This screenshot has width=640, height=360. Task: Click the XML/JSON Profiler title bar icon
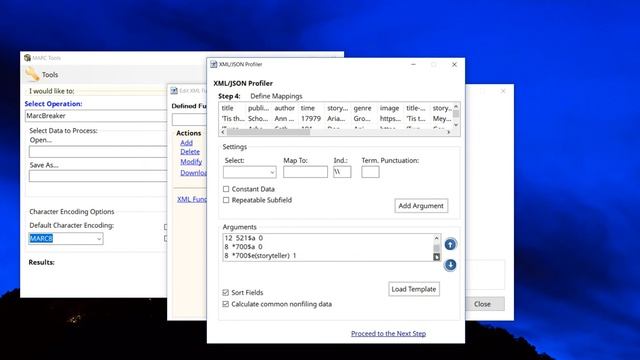pos(213,64)
